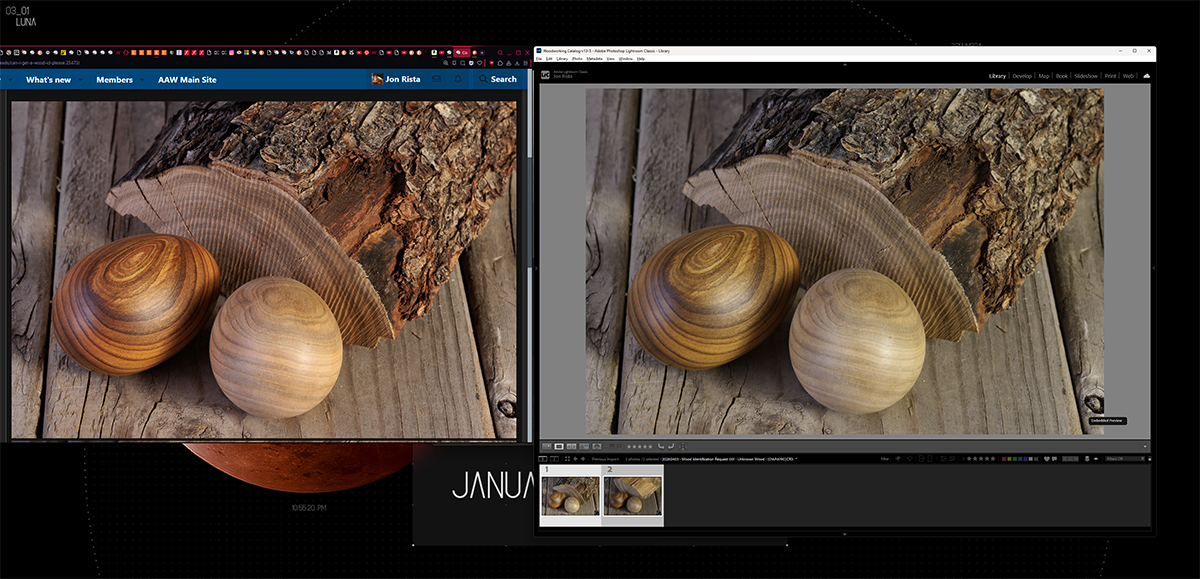
Task: Click the second window display button in filmstrip
Action: tap(554, 459)
